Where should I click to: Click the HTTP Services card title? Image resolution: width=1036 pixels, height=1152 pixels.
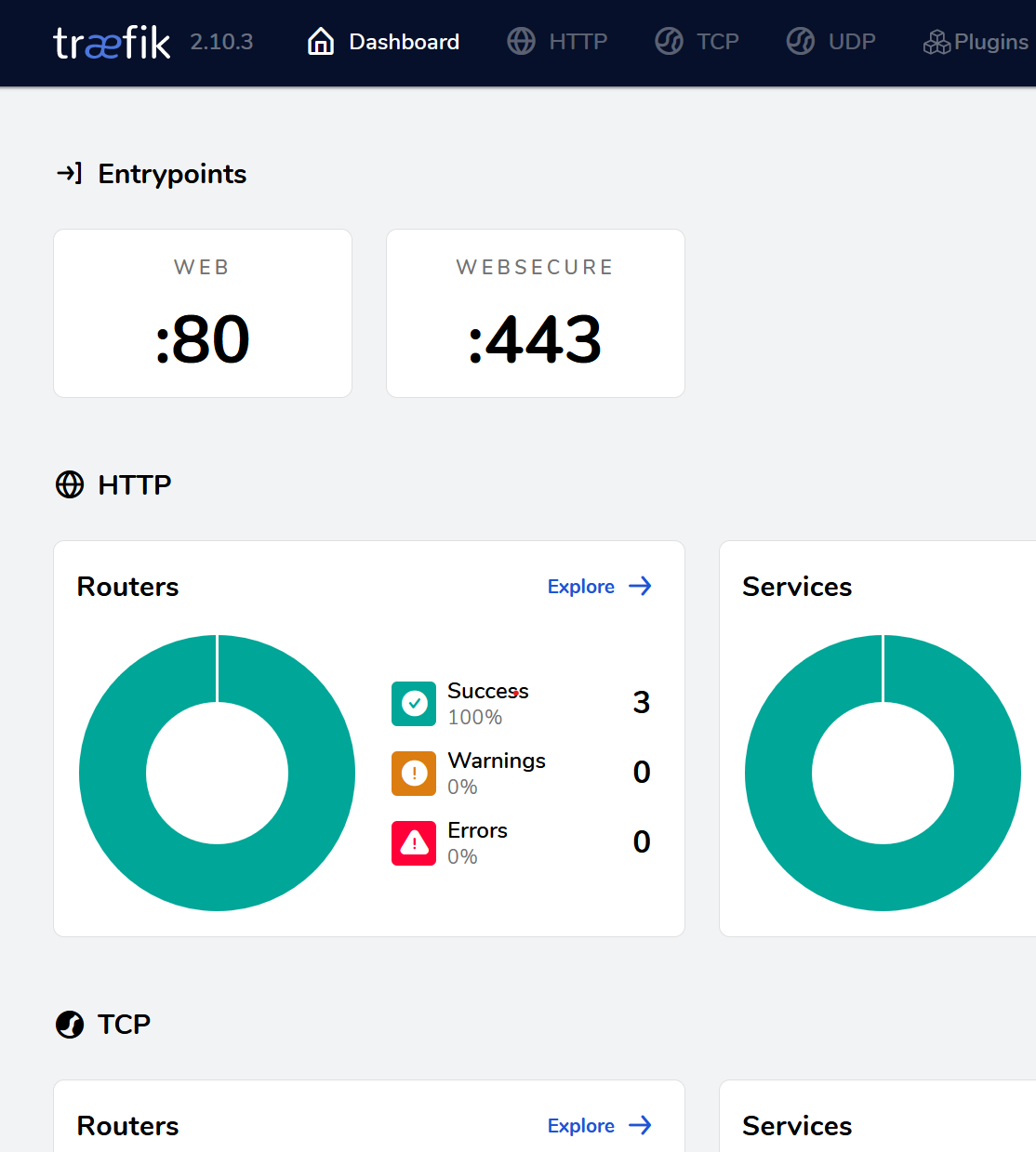[x=797, y=587]
